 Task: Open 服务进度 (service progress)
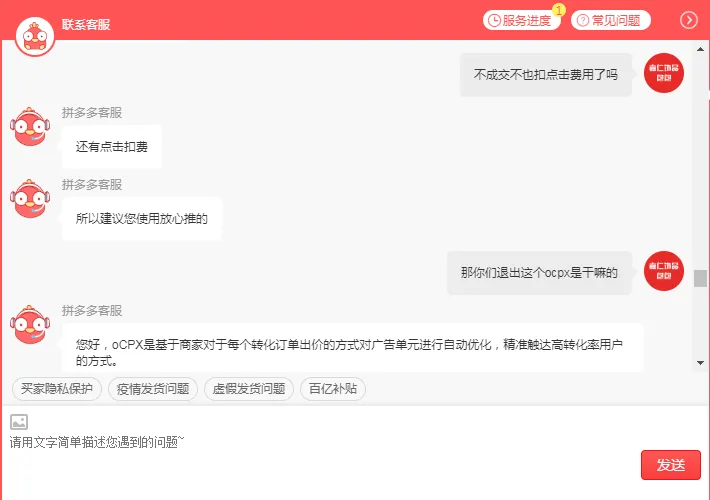coord(521,20)
